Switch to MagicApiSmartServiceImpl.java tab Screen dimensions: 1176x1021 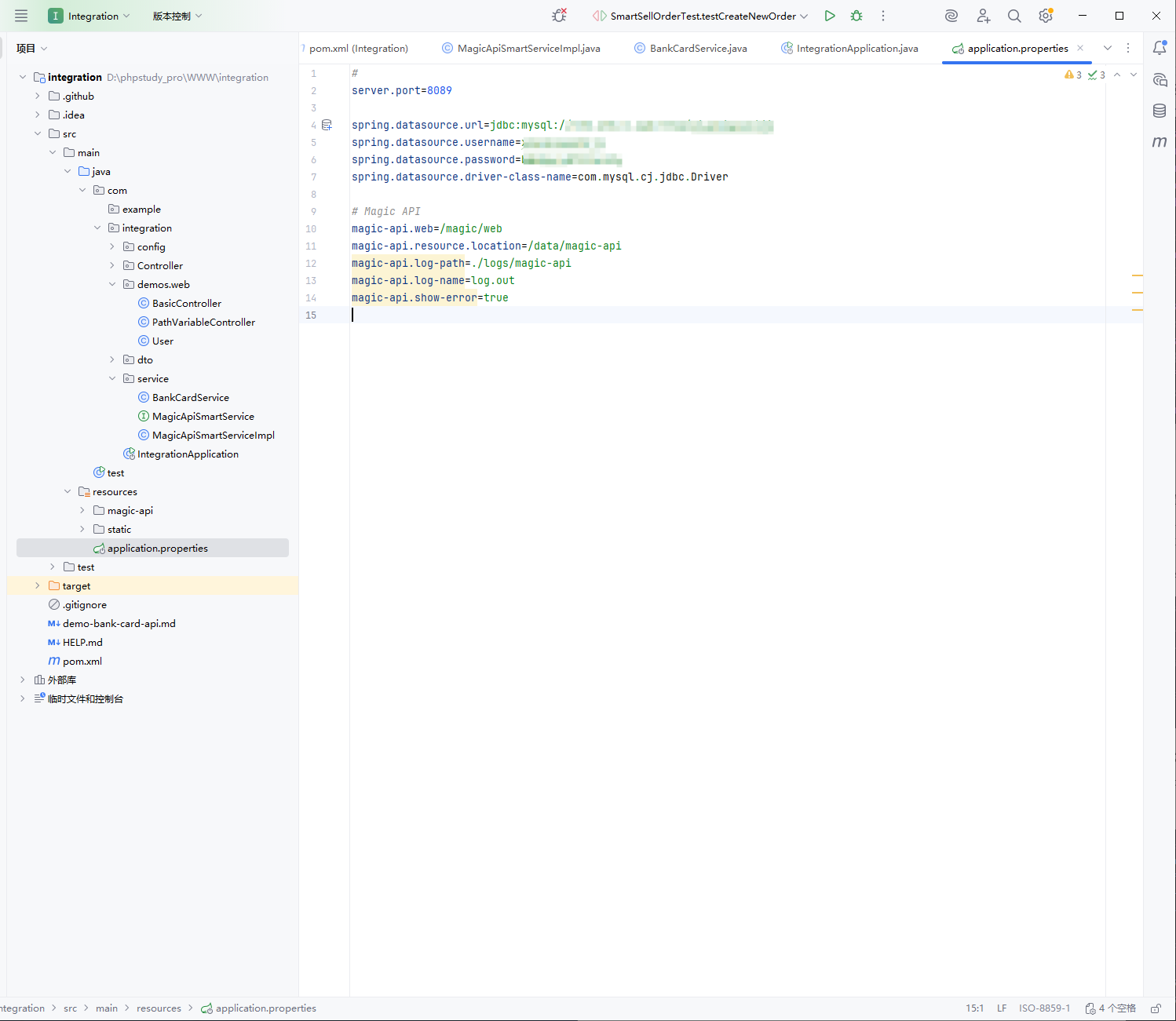point(521,48)
